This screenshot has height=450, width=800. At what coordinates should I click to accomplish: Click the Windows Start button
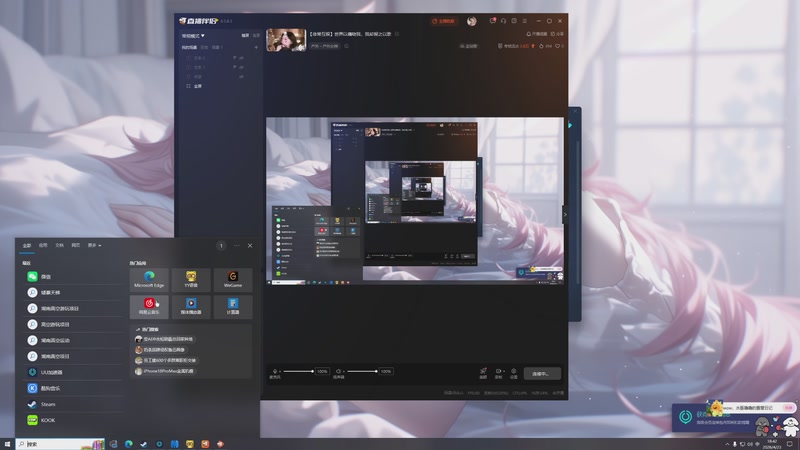point(7,444)
